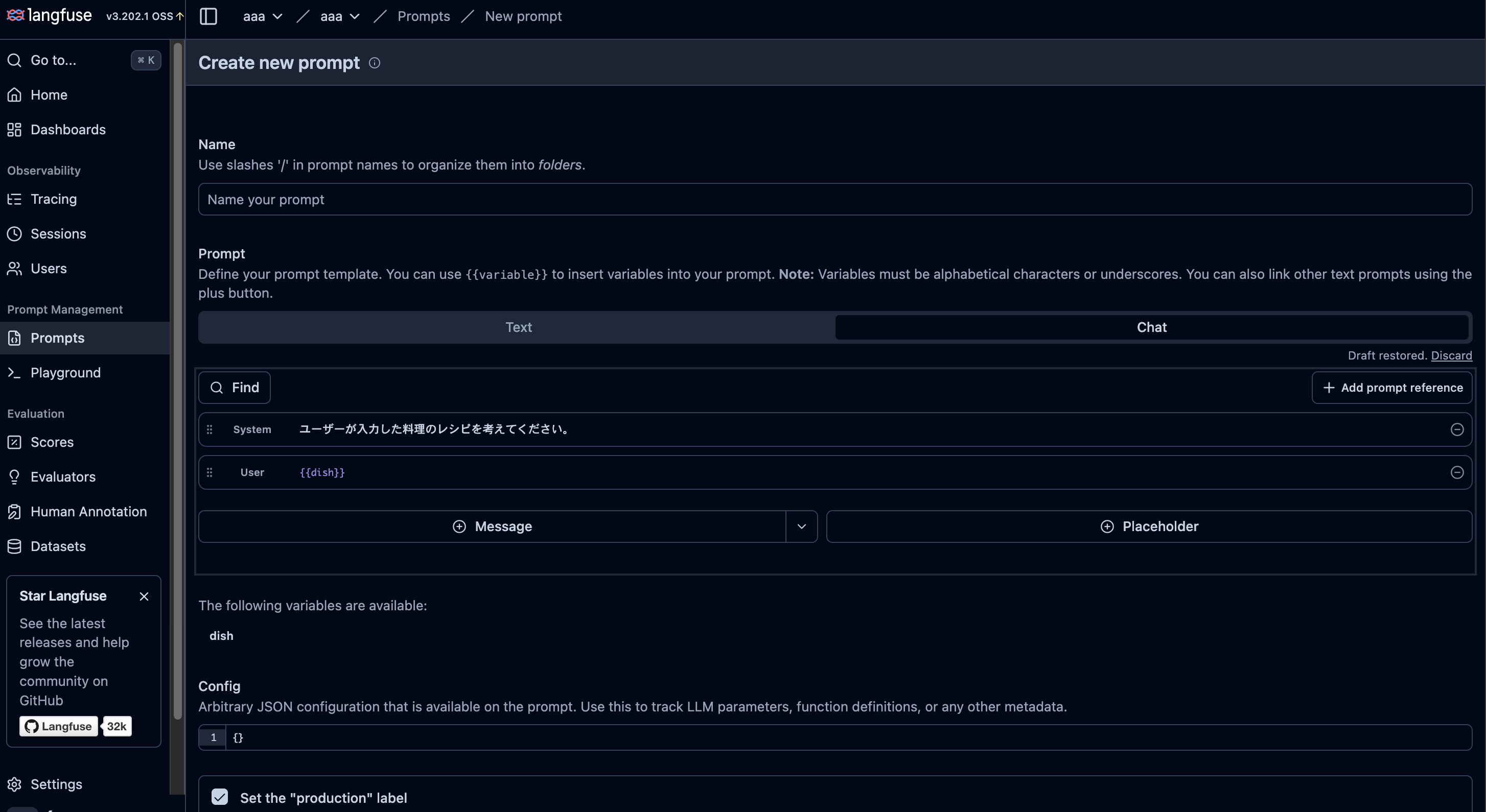
Task: Open the Sessions page
Action: [84, 233]
